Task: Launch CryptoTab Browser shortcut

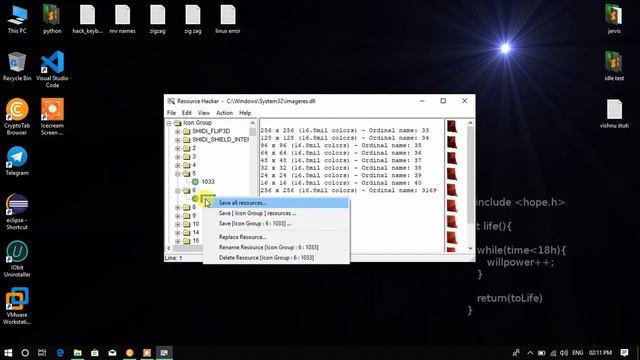Action: point(17,117)
